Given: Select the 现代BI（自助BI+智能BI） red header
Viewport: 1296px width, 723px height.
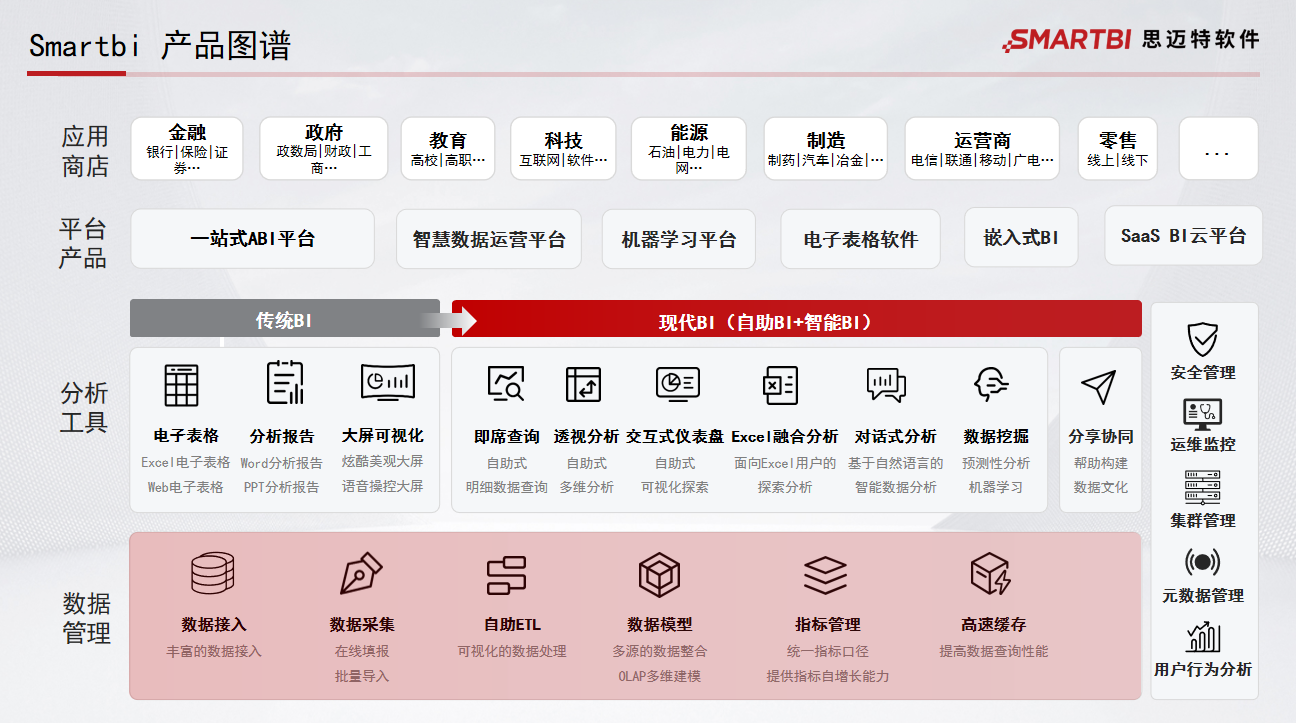Looking at the screenshot, I should 796,321.
